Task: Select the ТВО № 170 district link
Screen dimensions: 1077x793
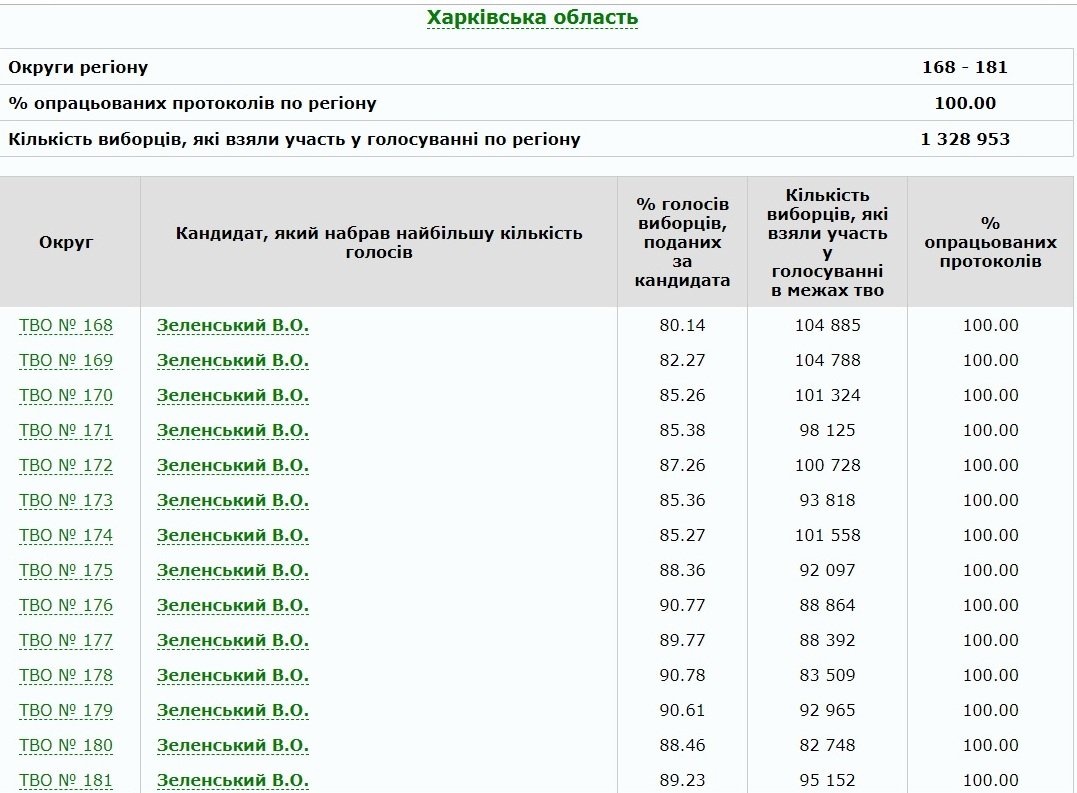Action: click(x=66, y=396)
